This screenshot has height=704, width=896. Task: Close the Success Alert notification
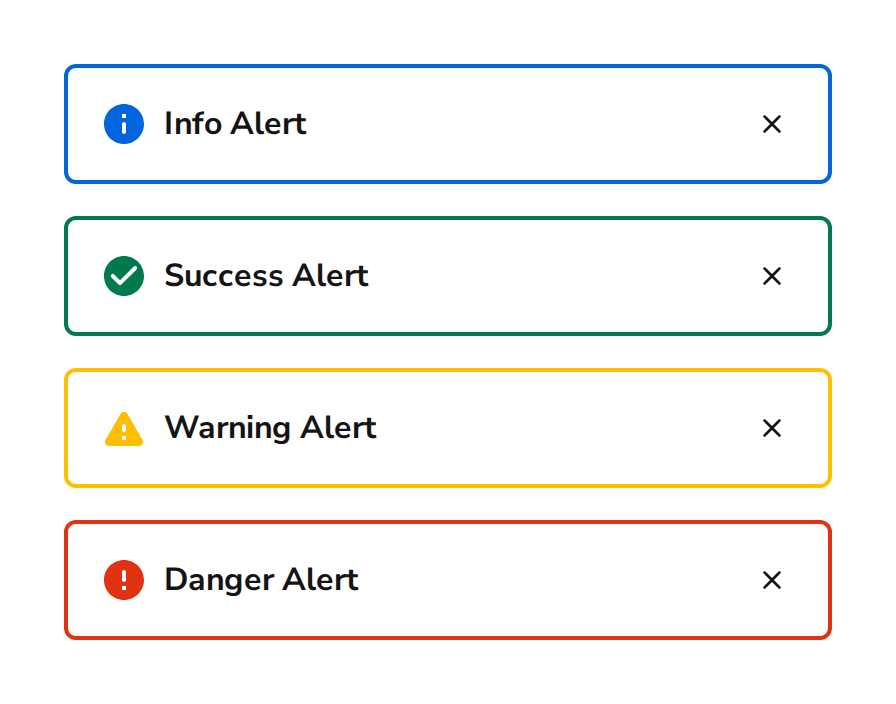[x=772, y=276]
